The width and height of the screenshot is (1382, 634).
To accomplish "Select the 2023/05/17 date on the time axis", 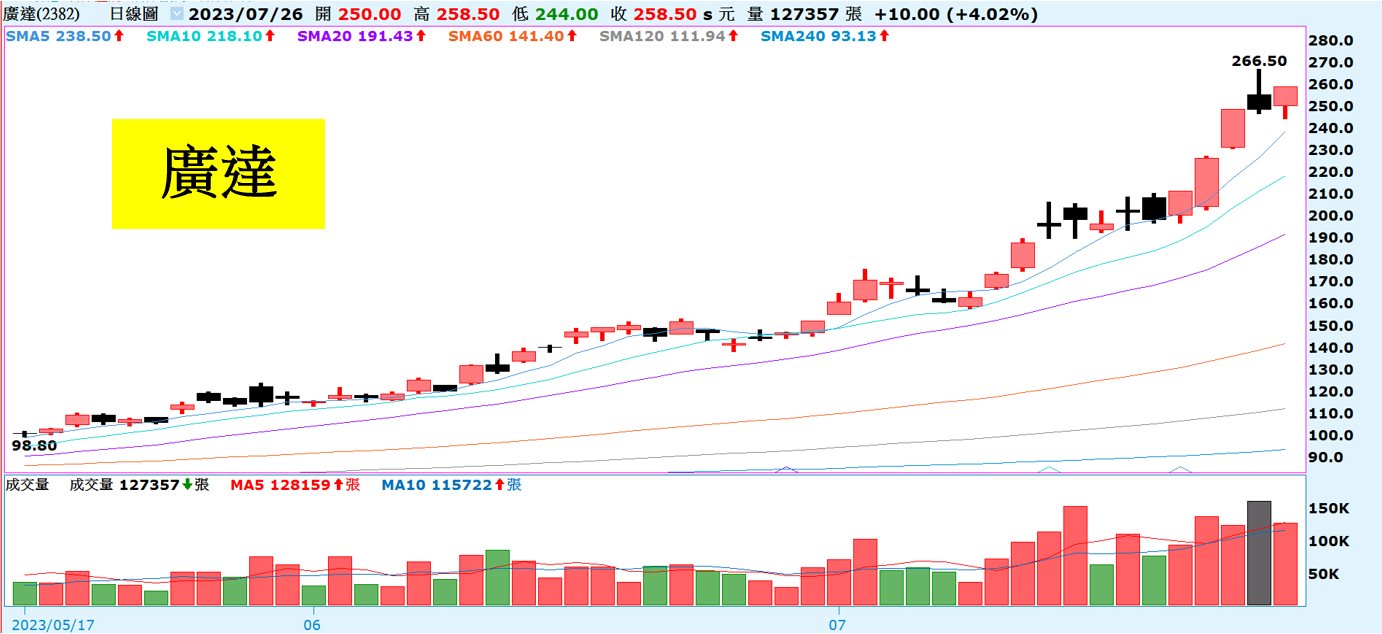I will (x=55, y=625).
